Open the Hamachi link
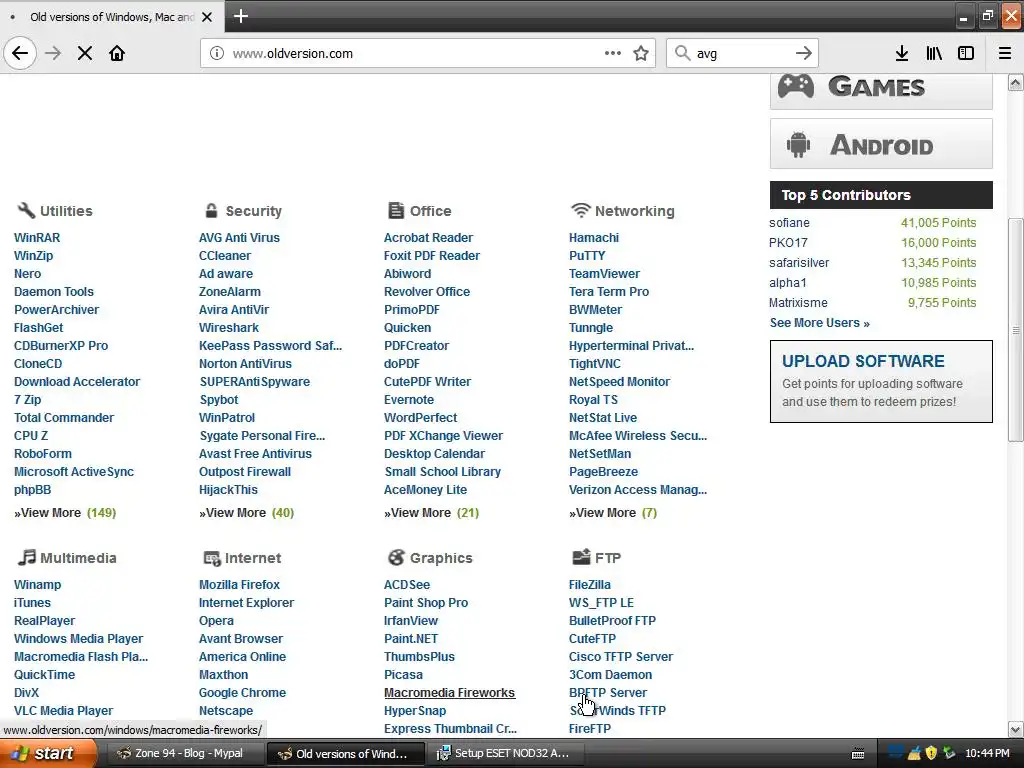The height and width of the screenshot is (768, 1024). (594, 238)
